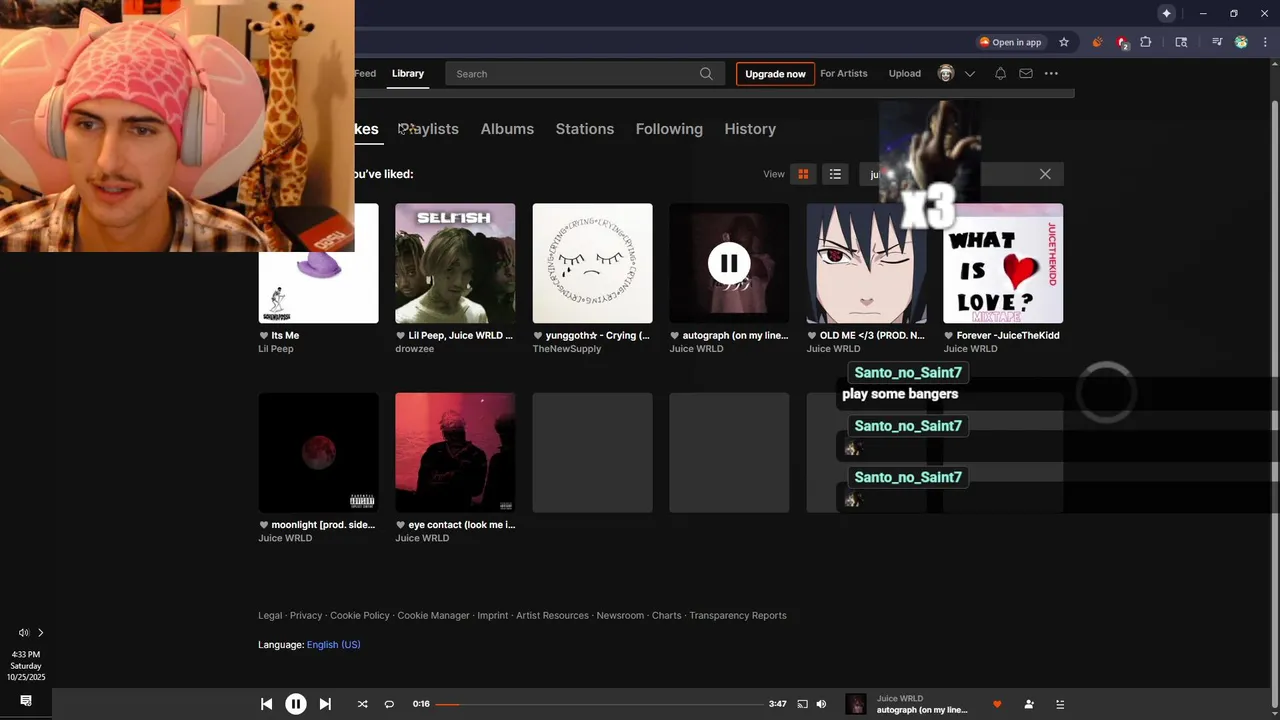Select the list view icon

835,174
